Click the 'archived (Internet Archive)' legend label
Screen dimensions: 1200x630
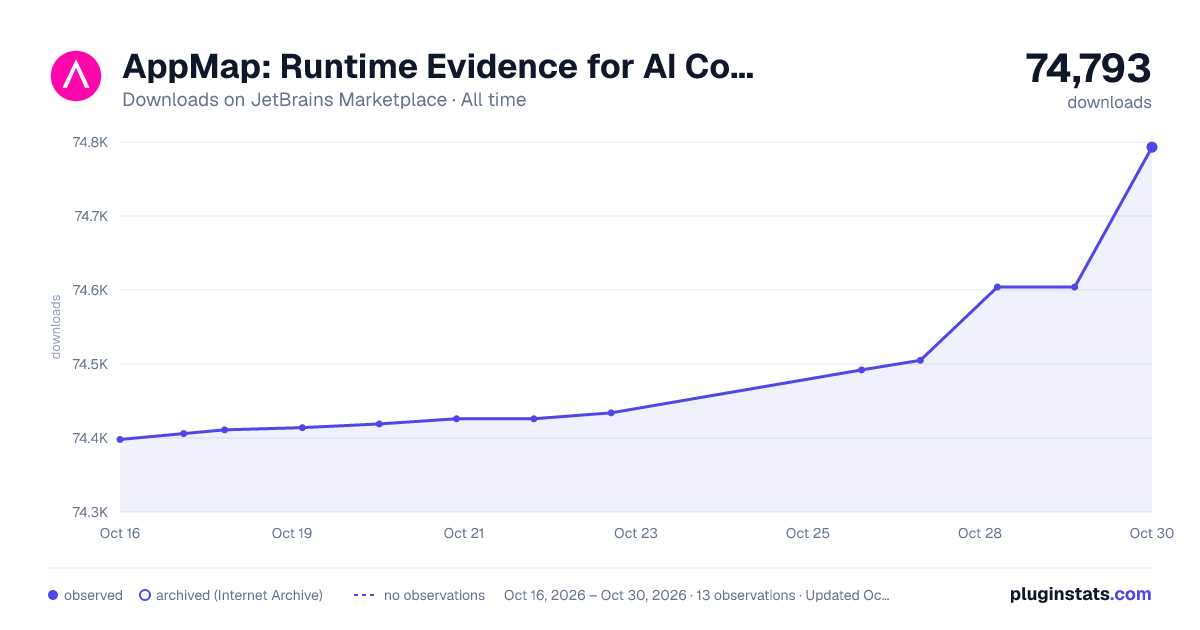click(239, 595)
